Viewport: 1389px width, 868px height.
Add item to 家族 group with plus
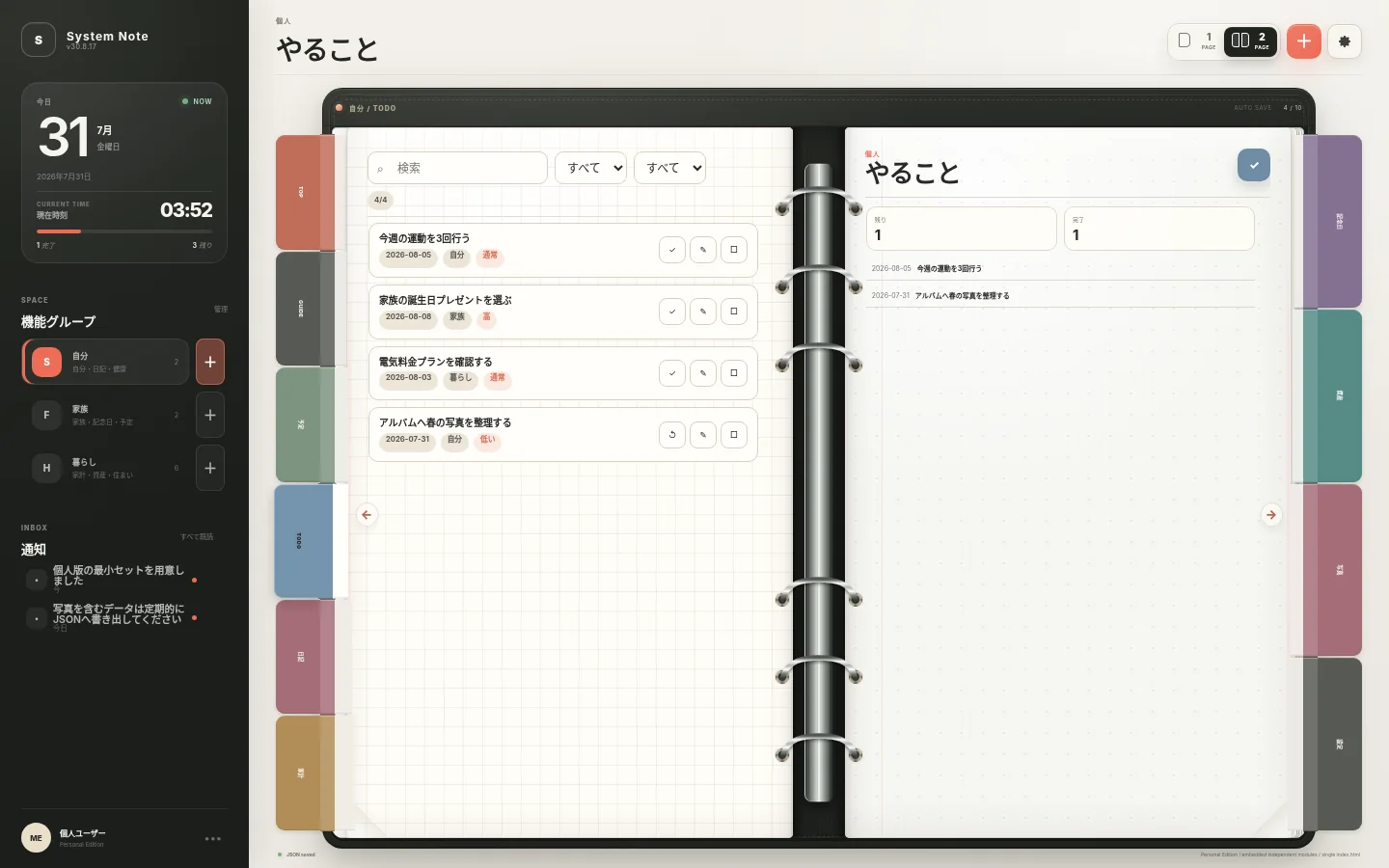coord(210,416)
